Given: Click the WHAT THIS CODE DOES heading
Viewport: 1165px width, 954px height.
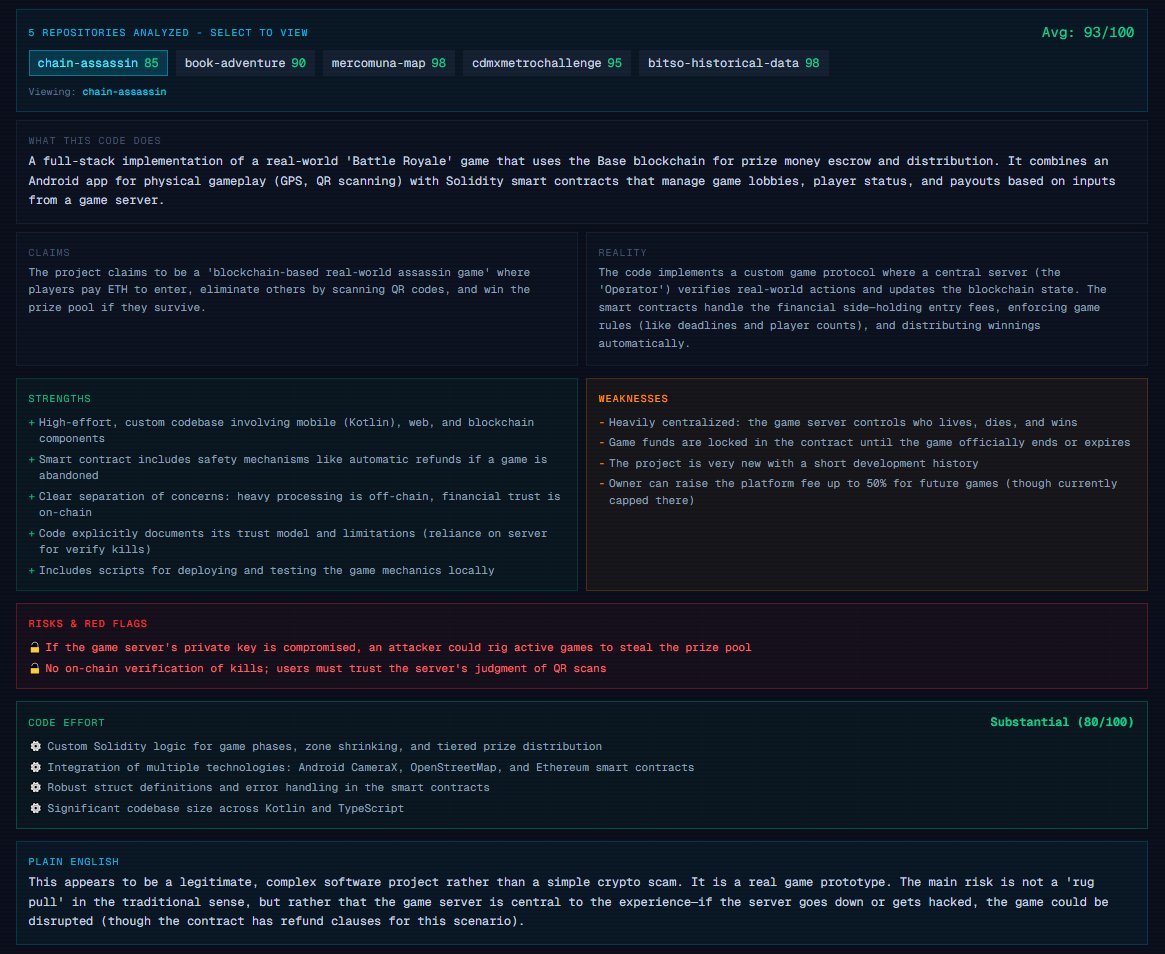Looking at the screenshot, I should click(94, 140).
